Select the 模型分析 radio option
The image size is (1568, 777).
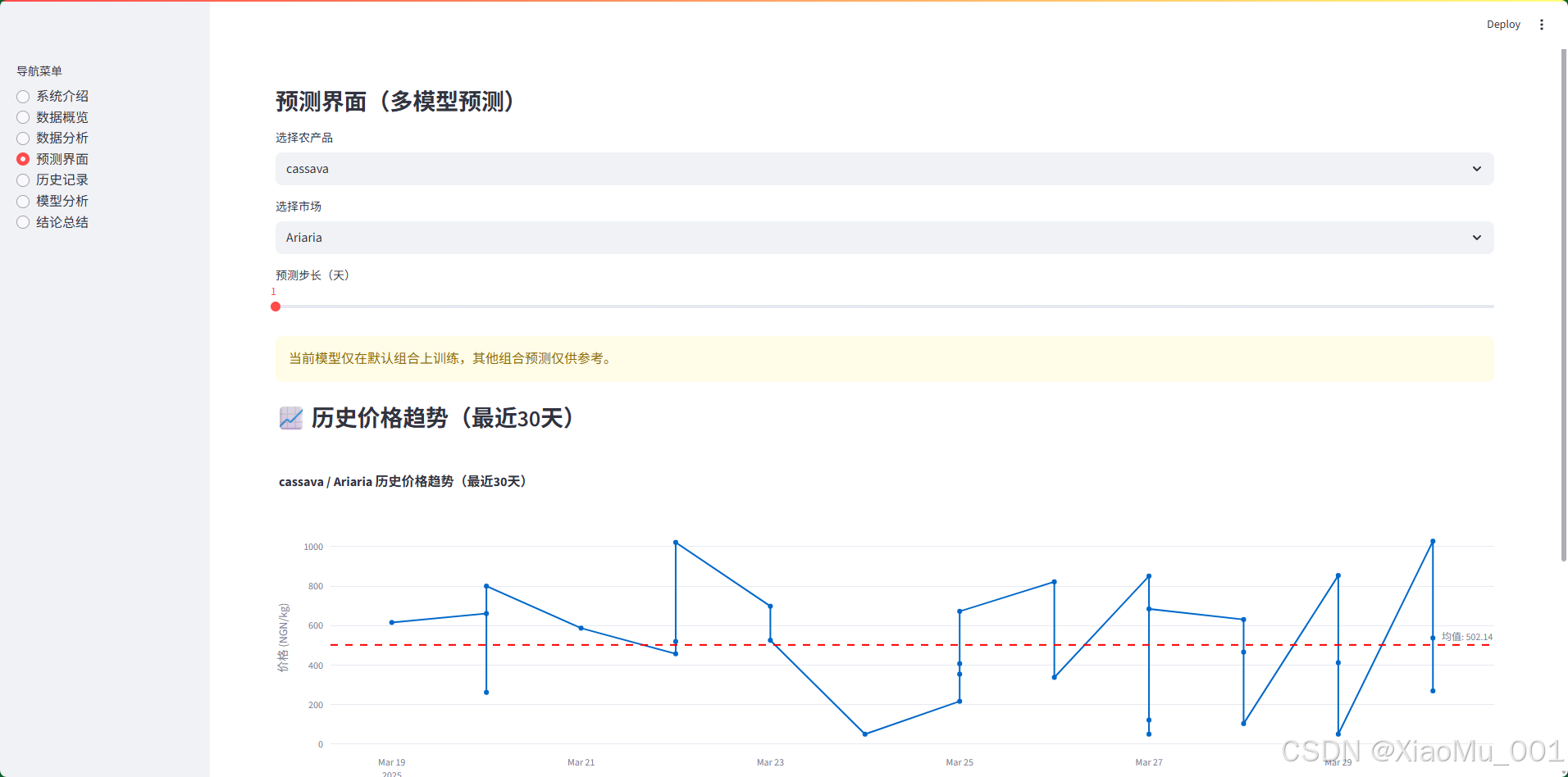52,201
